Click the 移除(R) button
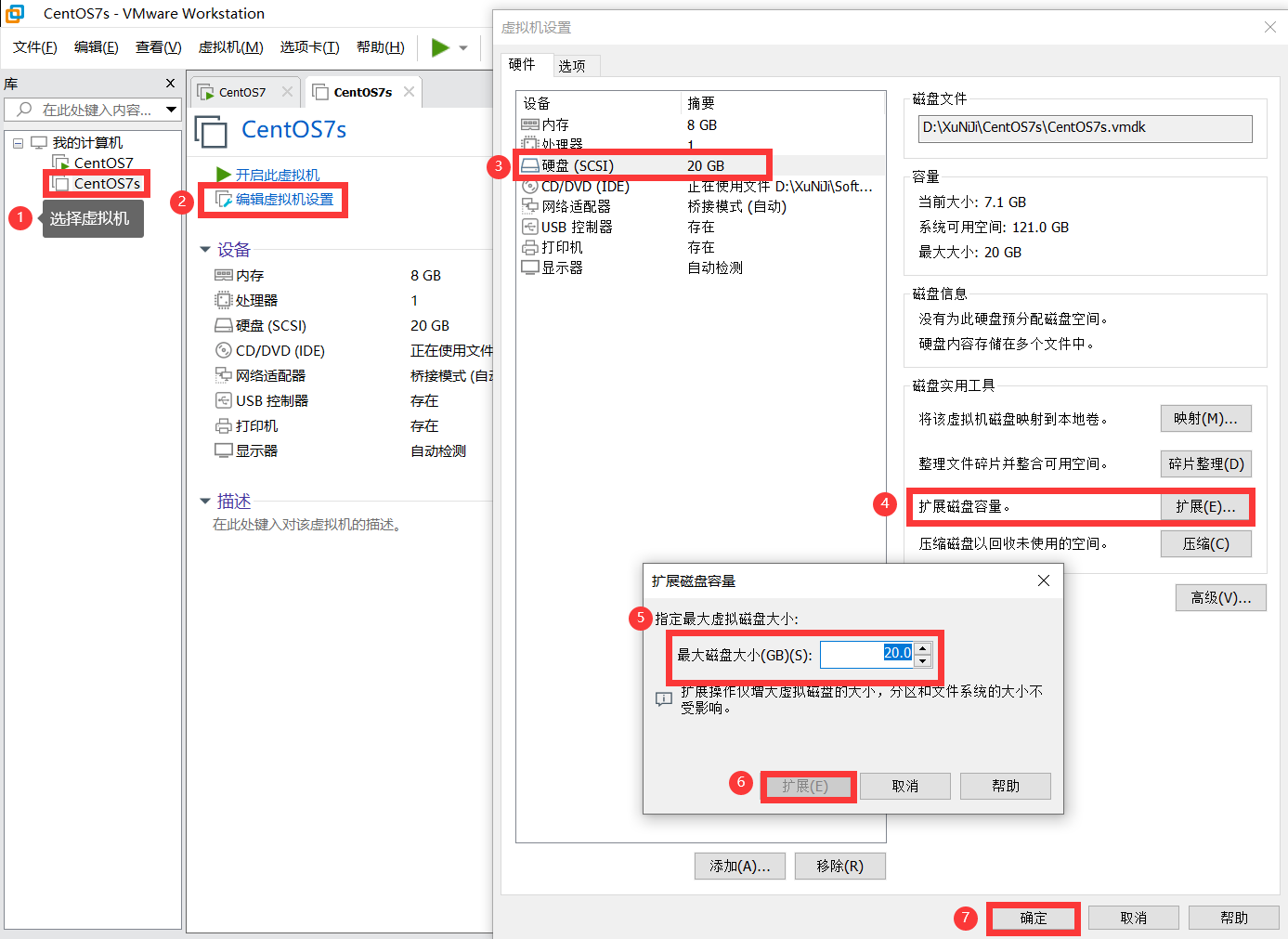This screenshot has height=939, width=1288. (x=839, y=866)
